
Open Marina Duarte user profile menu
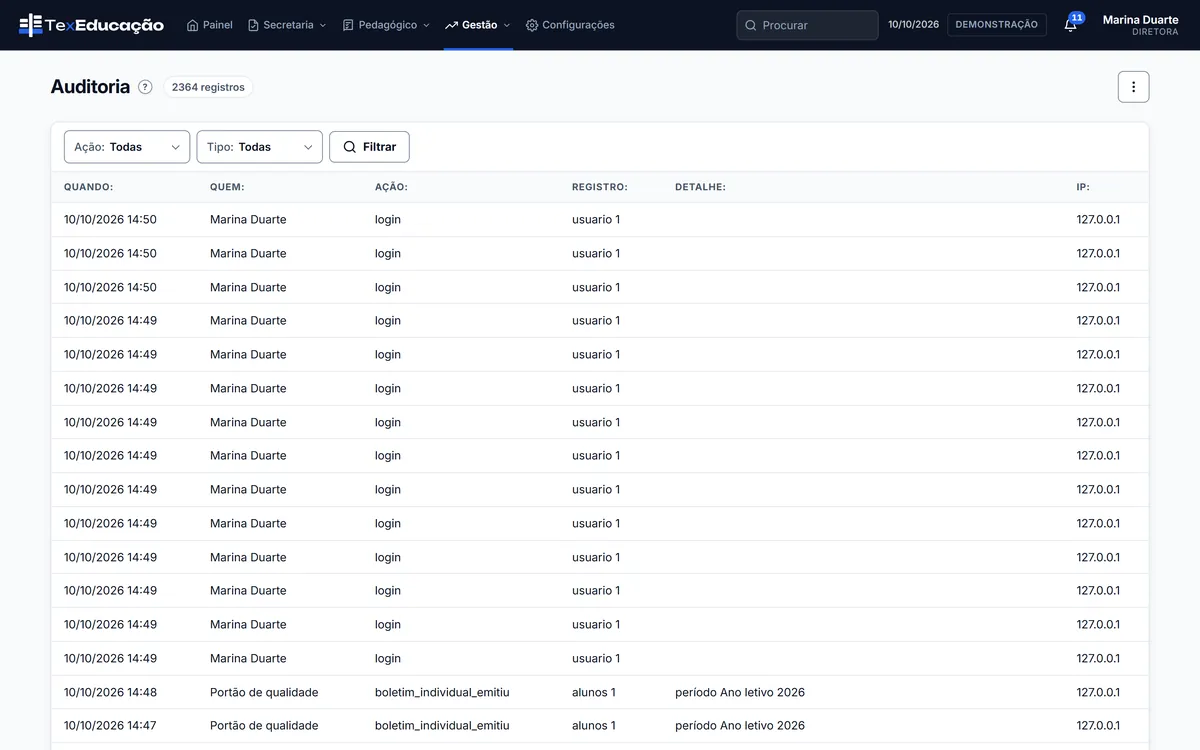click(x=1140, y=25)
